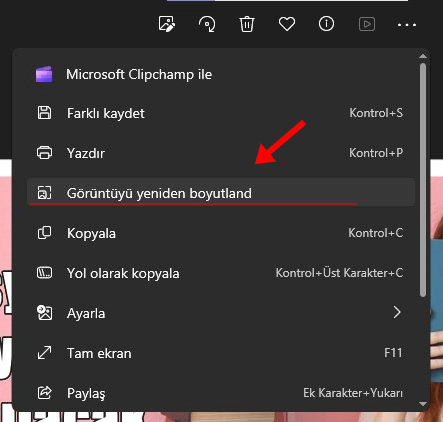Select Yol olarak kopyala entry
Viewport: 443px width, 422px height.
221,273
